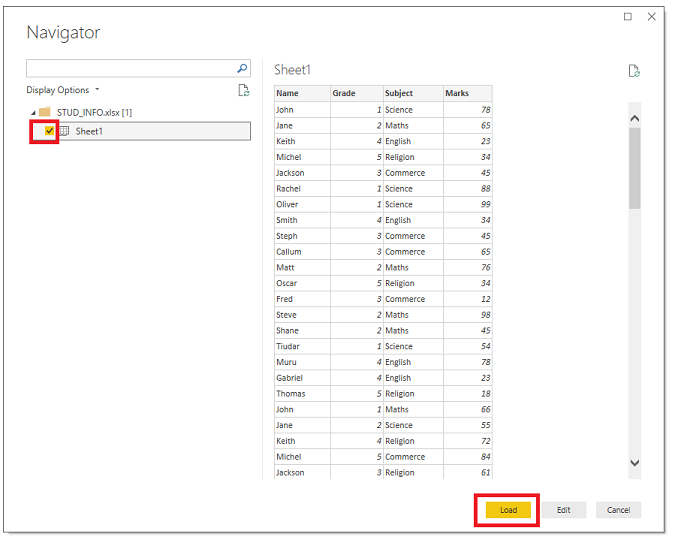Click the marks cell '55'
The height and width of the screenshot is (543, 678).
click(x=468, y=425)
